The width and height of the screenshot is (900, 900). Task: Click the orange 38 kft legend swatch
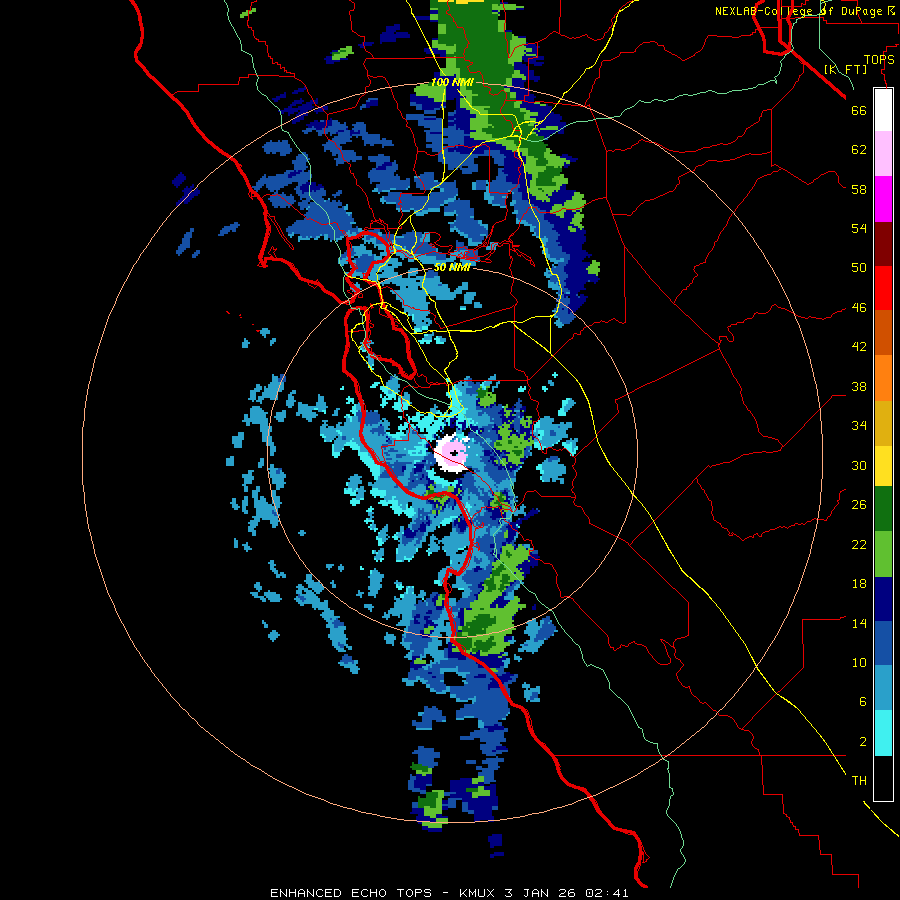(x=883, y=377)
